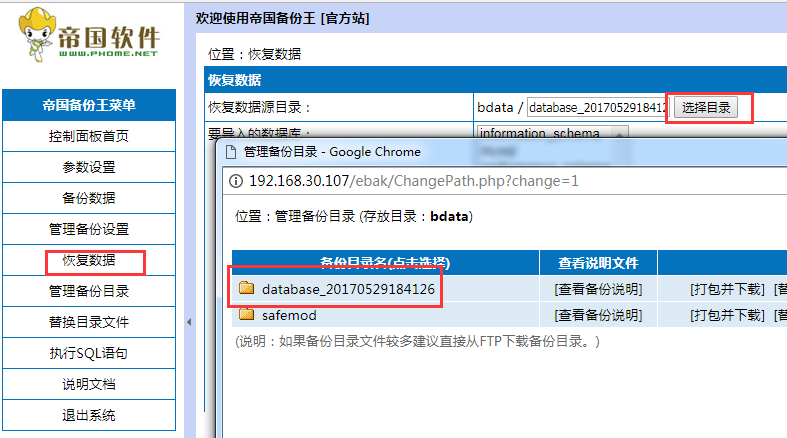Focus the restore source directory input field
This screenshot has width=787, height=438.
coord(598,107)
